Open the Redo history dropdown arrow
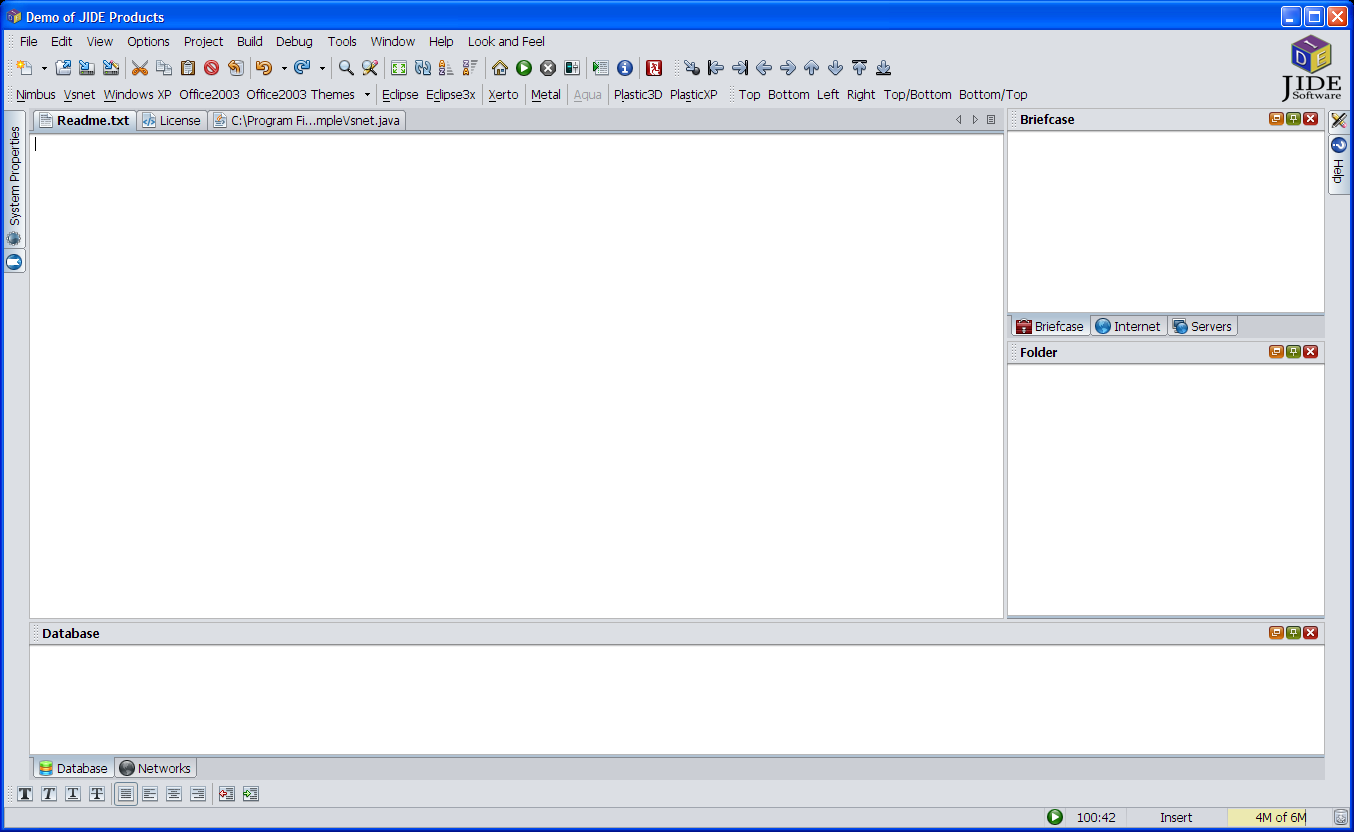The image size is (1354, 832). pos(322,68)
